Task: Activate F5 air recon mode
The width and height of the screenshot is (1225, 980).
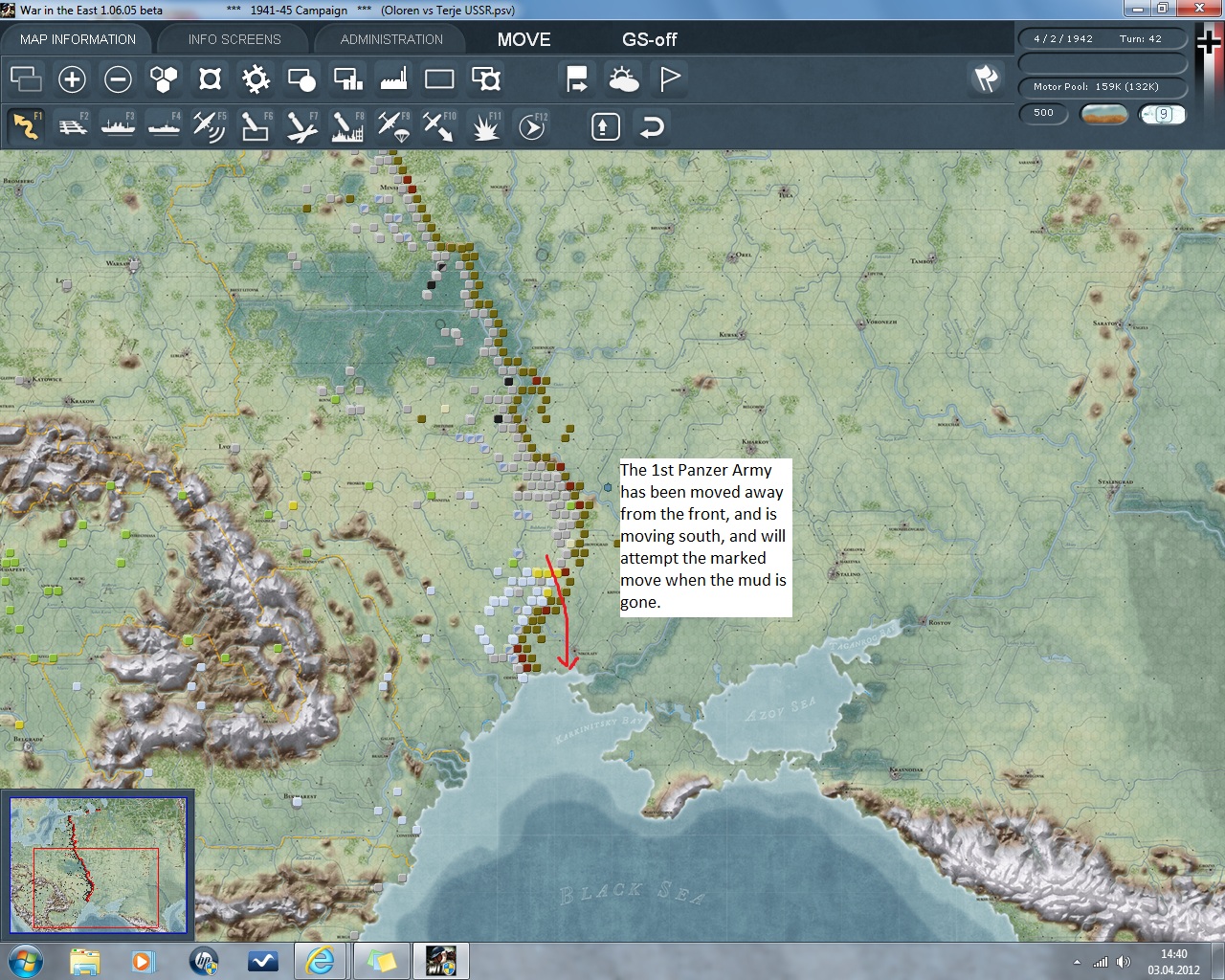Action: pyautogui.click(x=209, y=126)
